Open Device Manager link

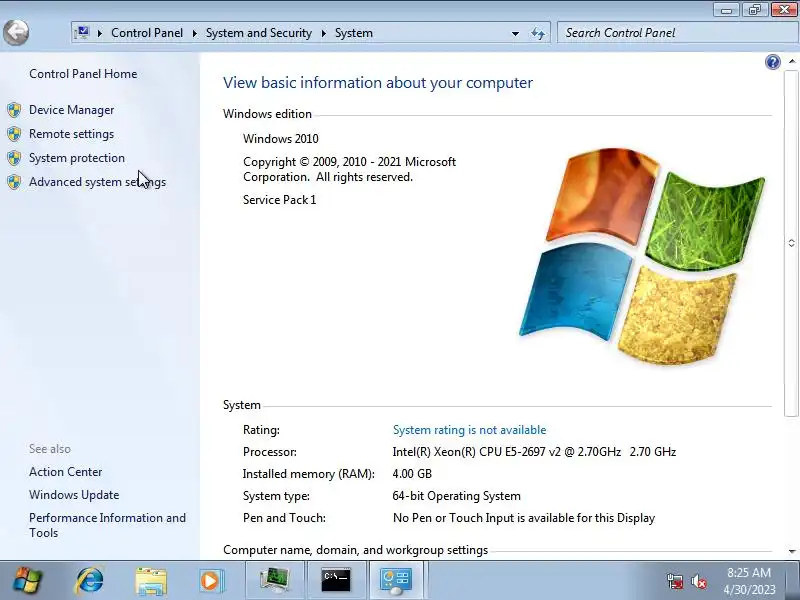71,110
